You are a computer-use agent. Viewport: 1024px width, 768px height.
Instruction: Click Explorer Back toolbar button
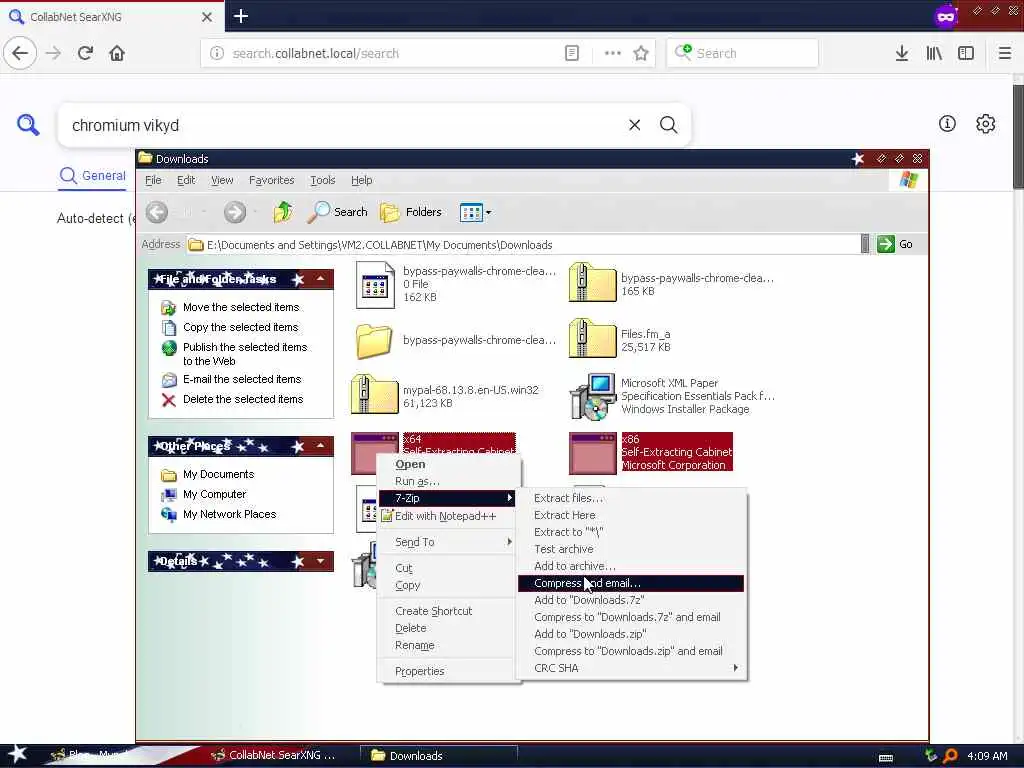157,212
